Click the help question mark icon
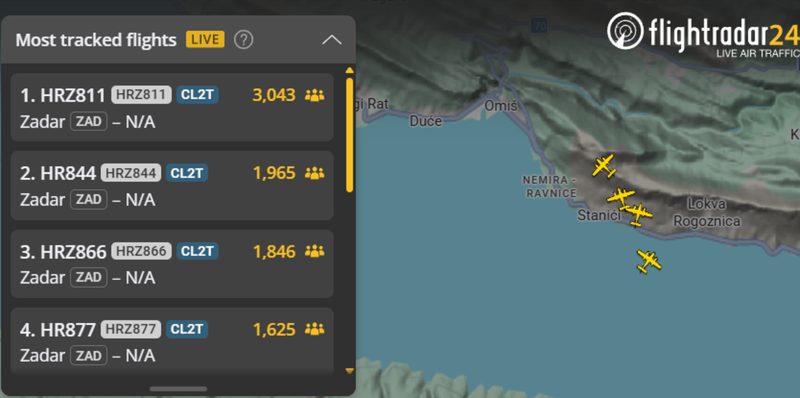 point(243,40)
